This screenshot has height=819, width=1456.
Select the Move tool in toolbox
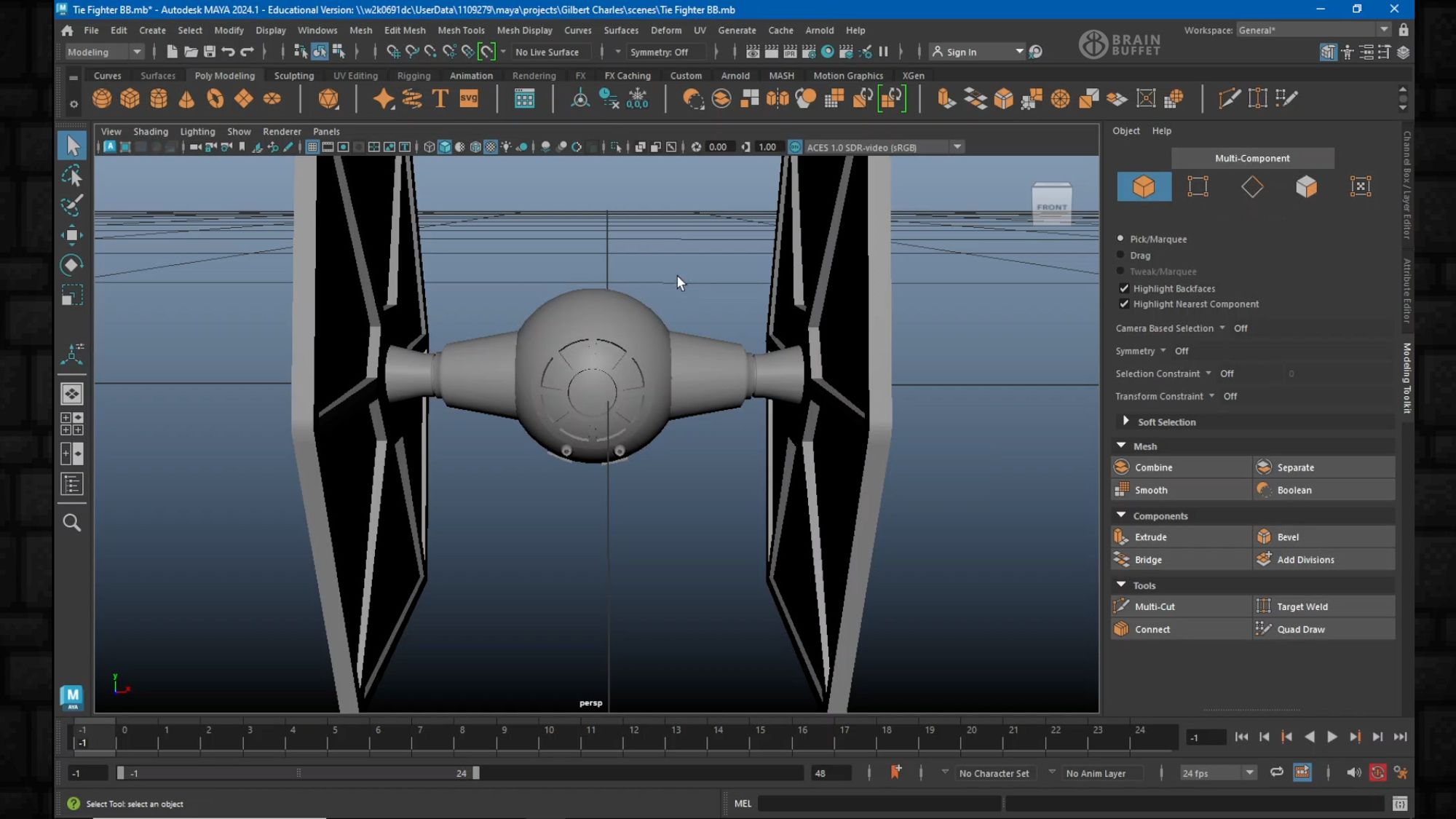pos(71,235)
